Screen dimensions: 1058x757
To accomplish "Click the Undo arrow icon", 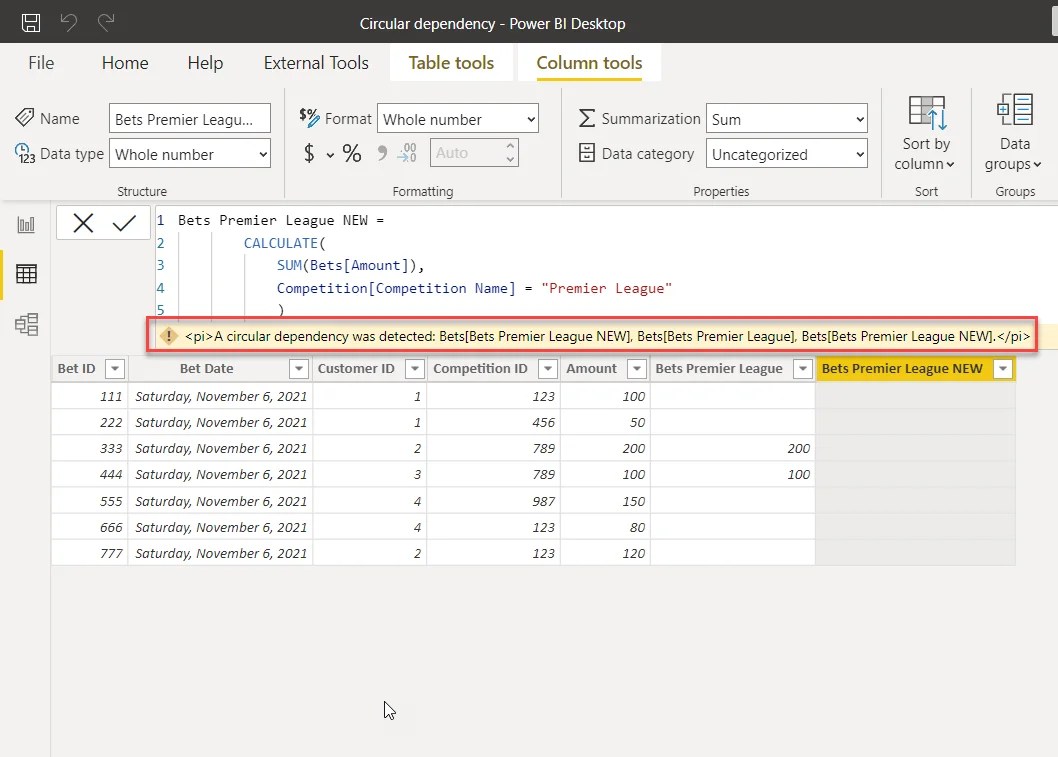I will [x=68, y=22].
